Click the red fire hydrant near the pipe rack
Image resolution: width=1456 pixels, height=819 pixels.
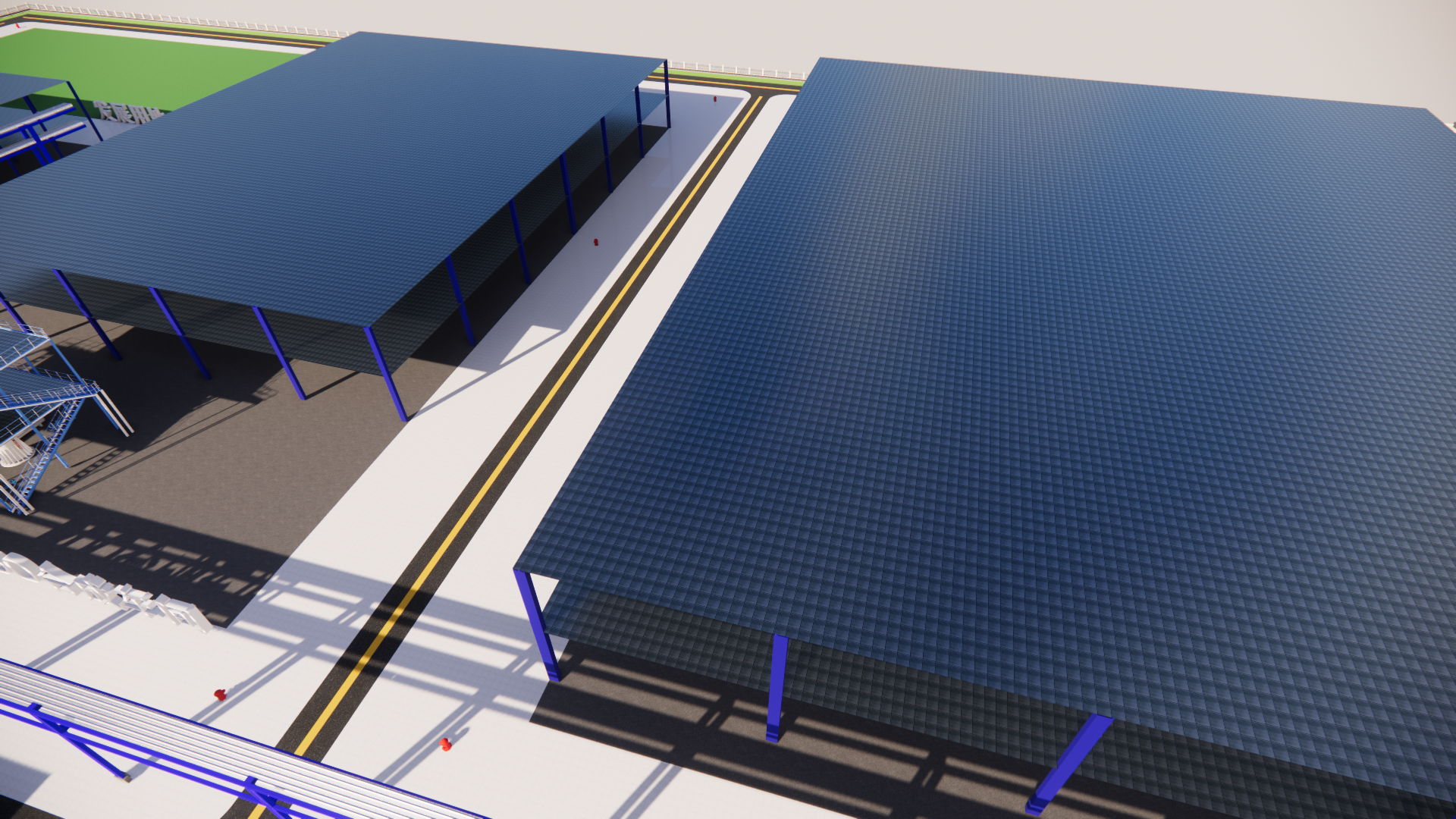(x=220, y=694)
